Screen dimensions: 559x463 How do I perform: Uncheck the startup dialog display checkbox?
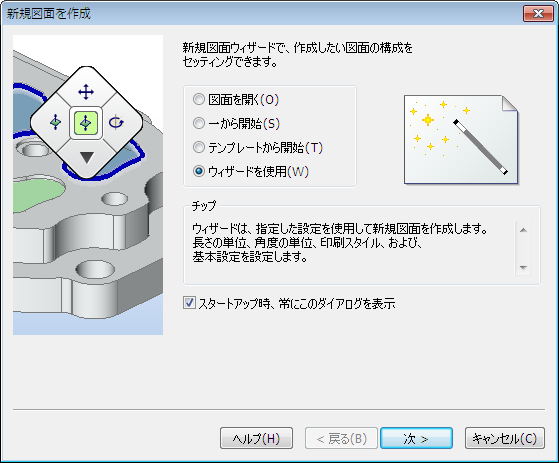click(x=189, y=303)
